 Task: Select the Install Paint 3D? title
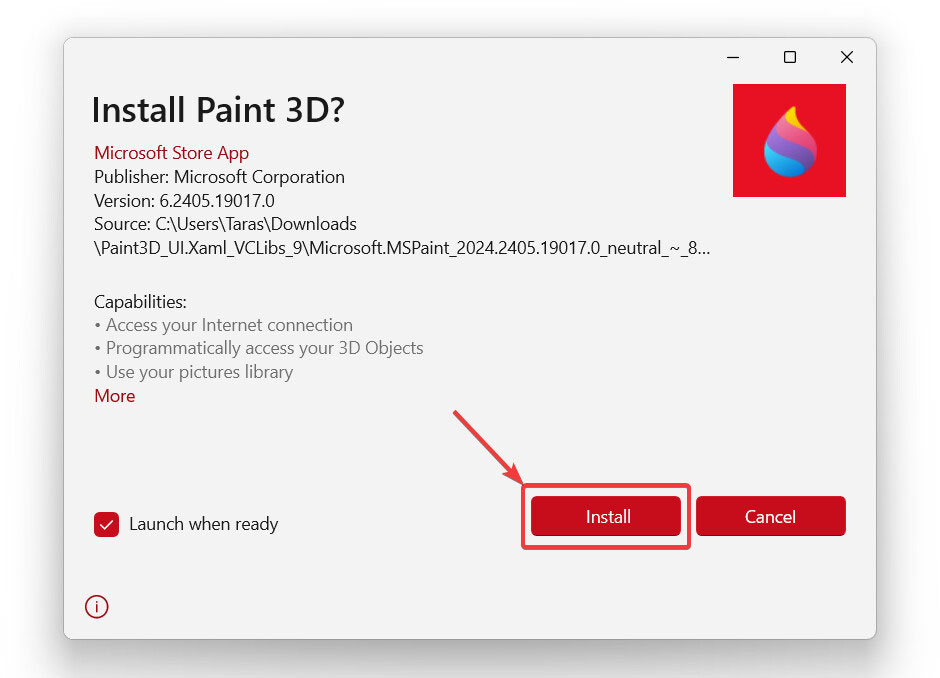pyautogui.click(x=218, y=110)
